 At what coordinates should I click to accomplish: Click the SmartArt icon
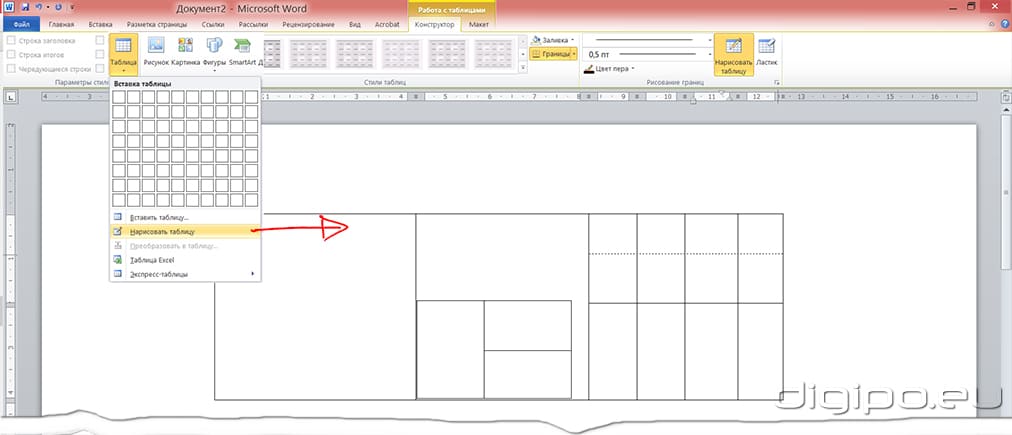click(x=242, y=46)
